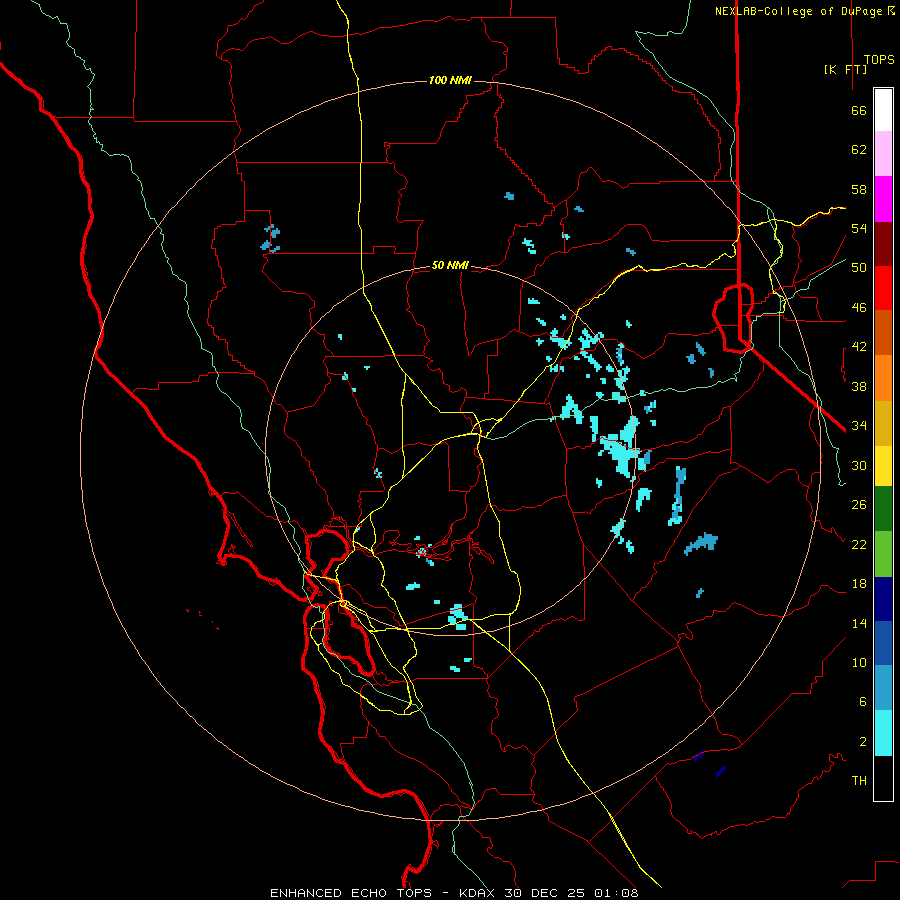Click the '42' legend value label
Viewport: 900px width, 900px height.
pyautogui.click(x=859, y=347)
